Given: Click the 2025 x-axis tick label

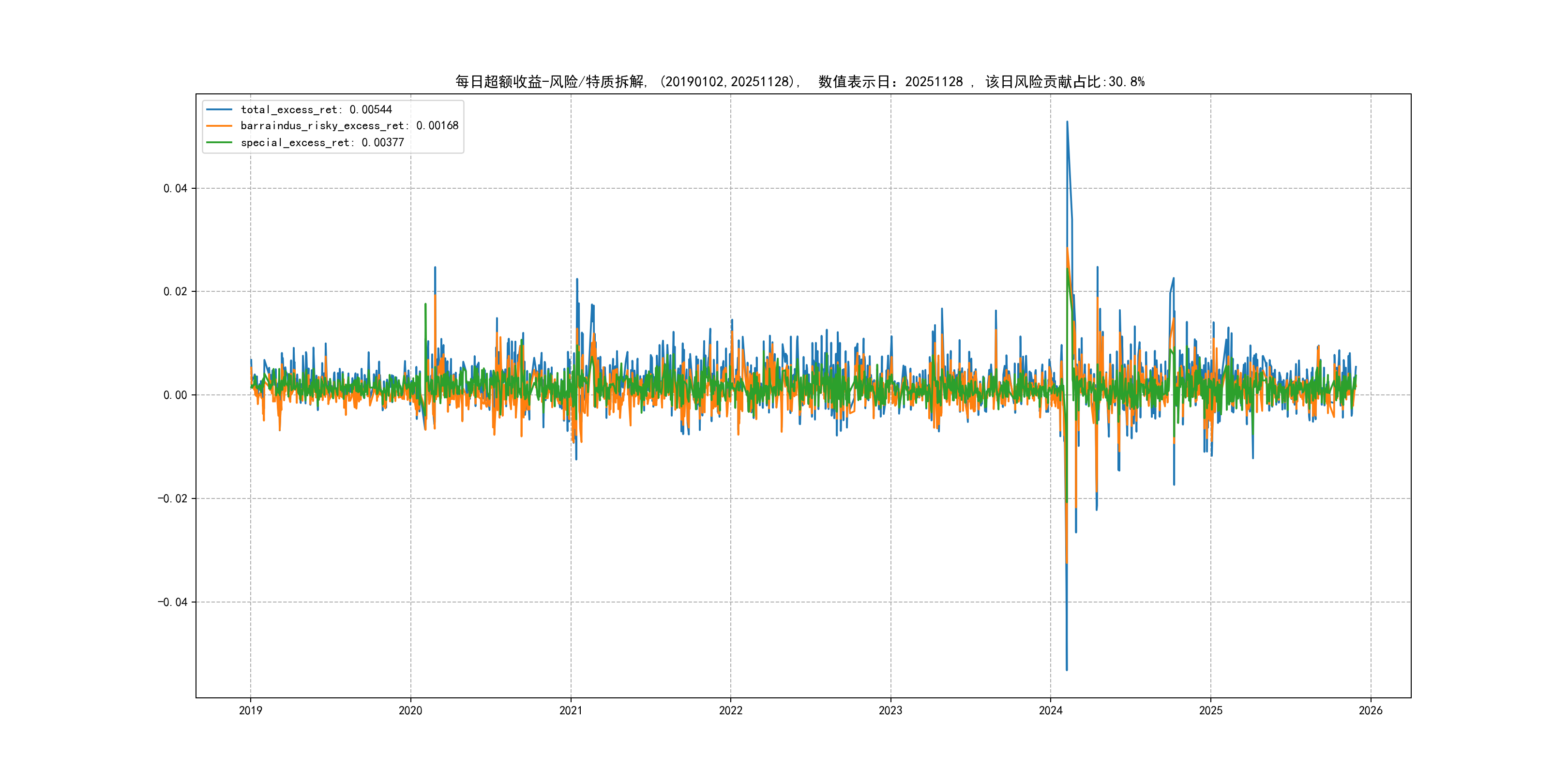Looking at the screenshot, I should [x=1211, y=710].
